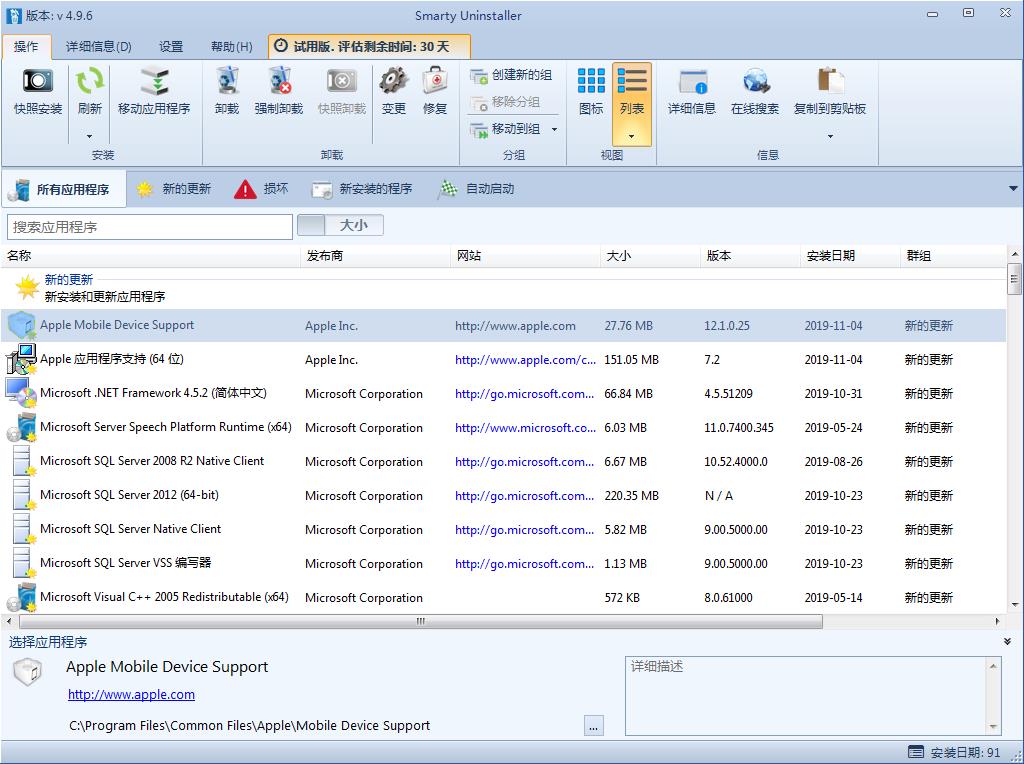The width and height of the screenshot is (1024, 764).
Task: Click the 卸载 uninstall icon
Action: [226, 95]
